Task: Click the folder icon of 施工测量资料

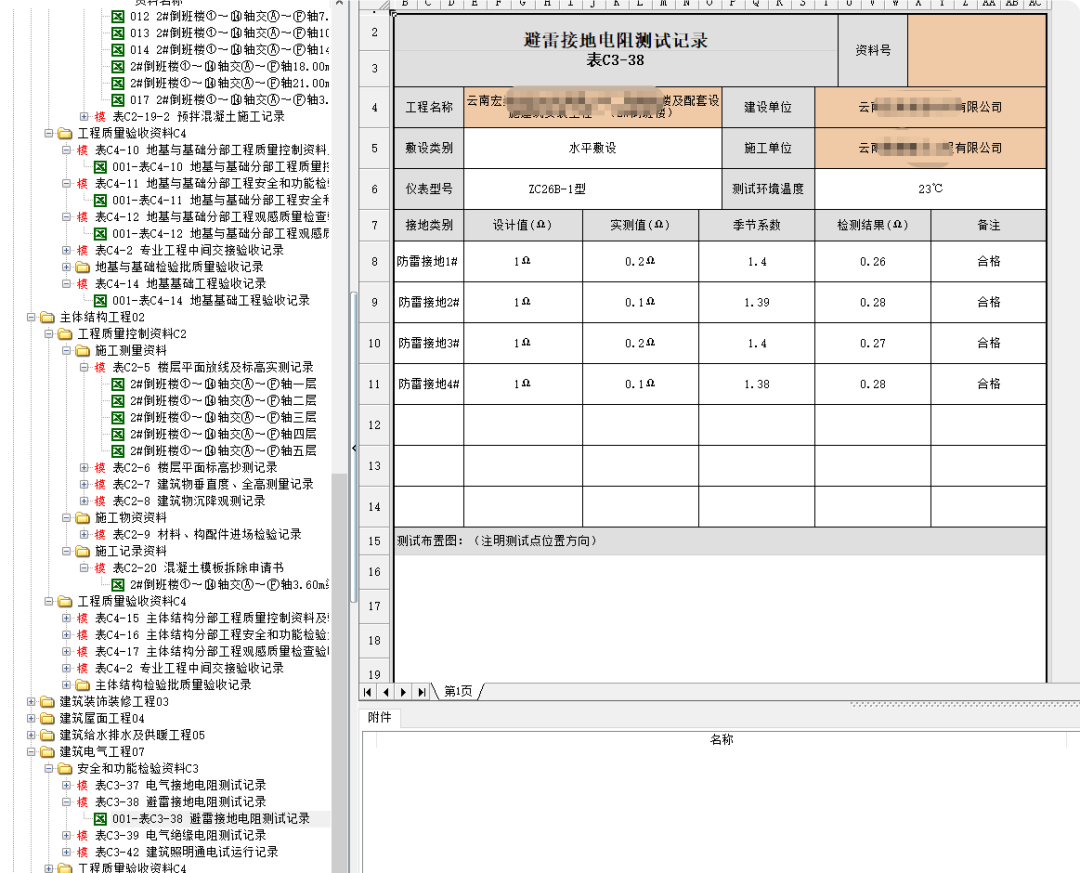Action: (83, 351)
